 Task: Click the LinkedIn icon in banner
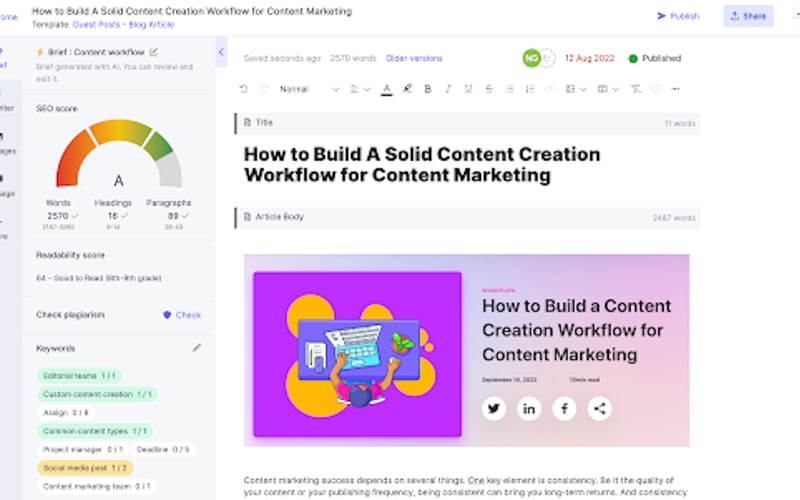coord(529,409)
